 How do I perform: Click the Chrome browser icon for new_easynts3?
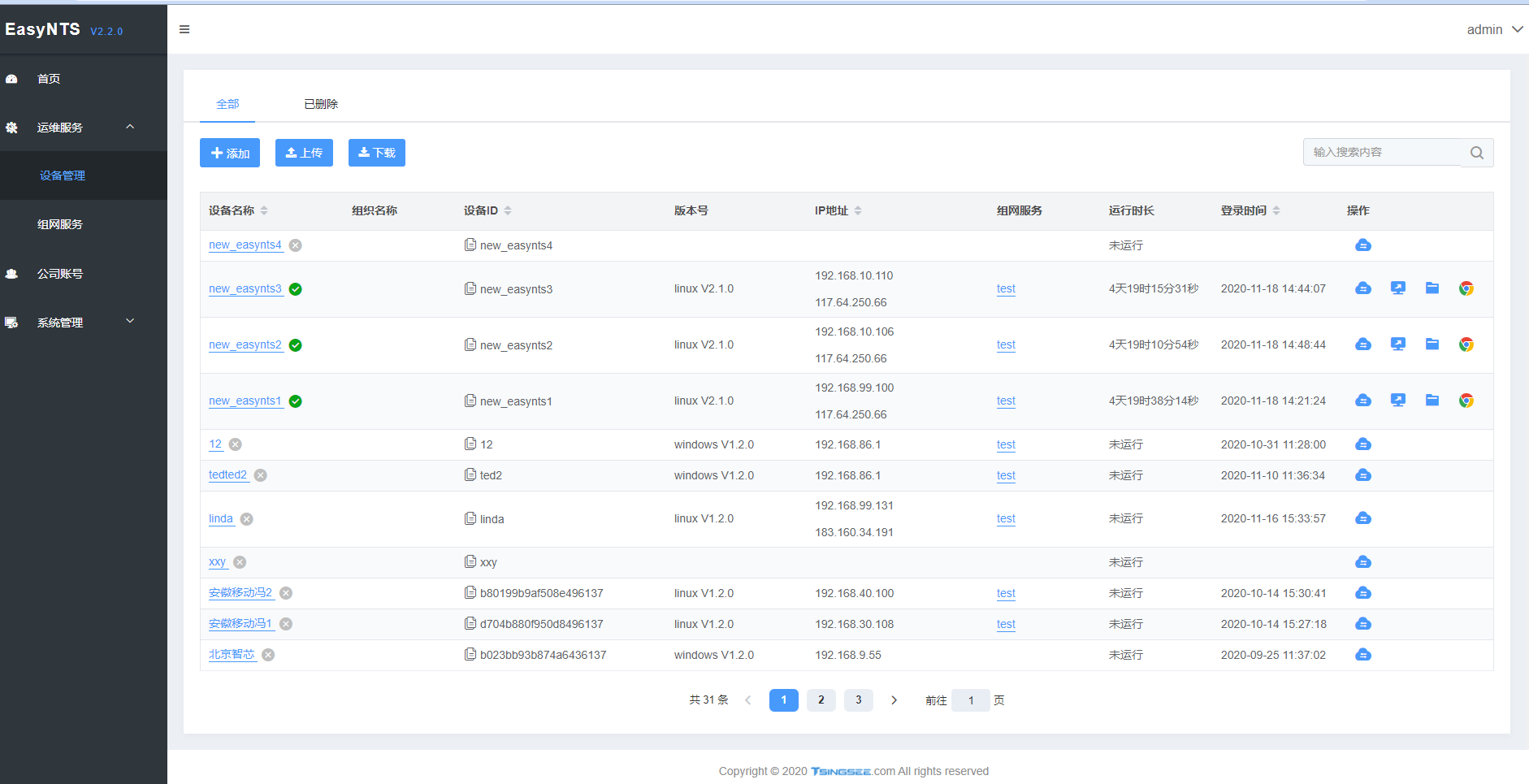click(x=1466, y=288)
